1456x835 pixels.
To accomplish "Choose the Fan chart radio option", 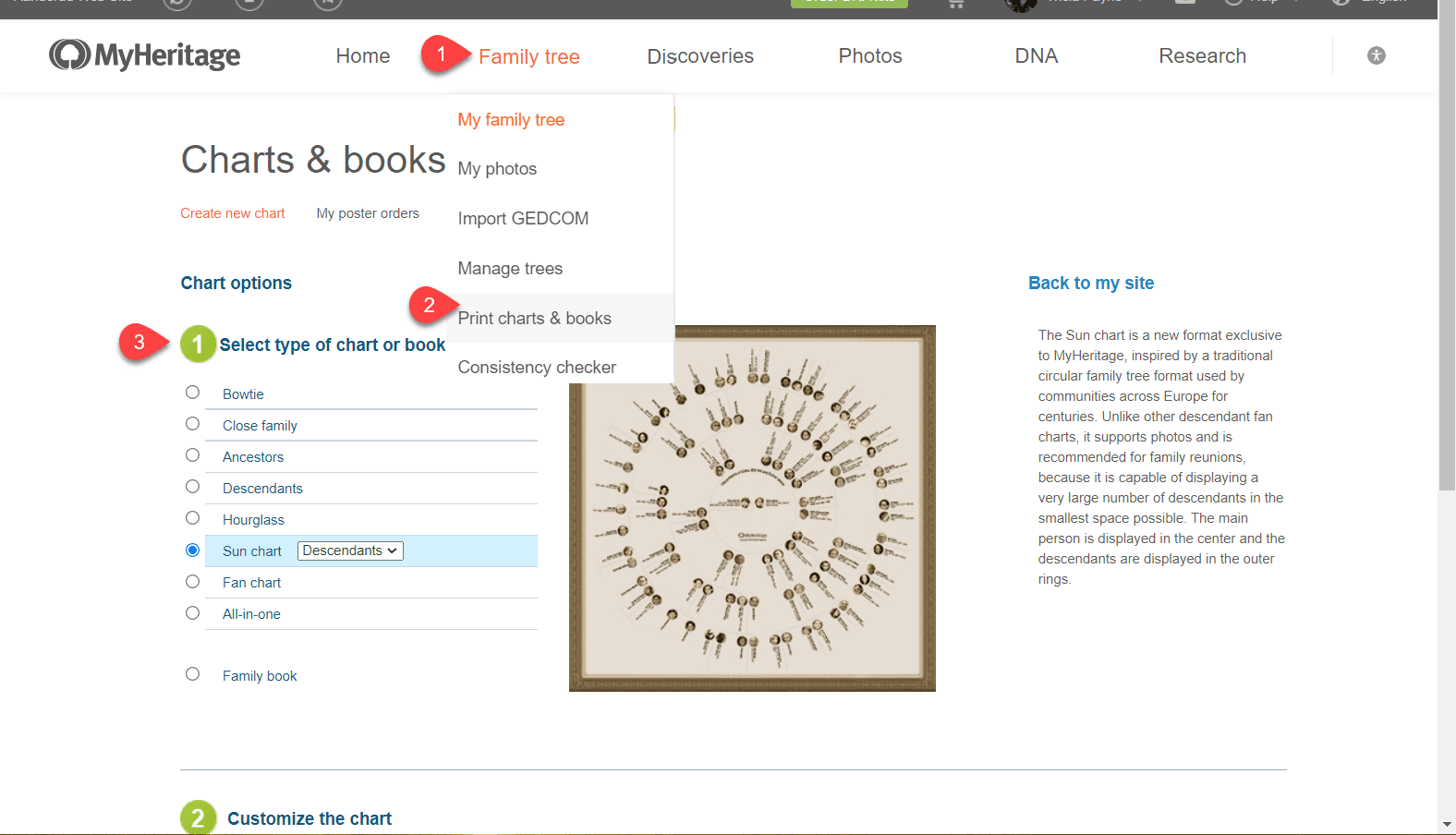I will pos(192,582).
